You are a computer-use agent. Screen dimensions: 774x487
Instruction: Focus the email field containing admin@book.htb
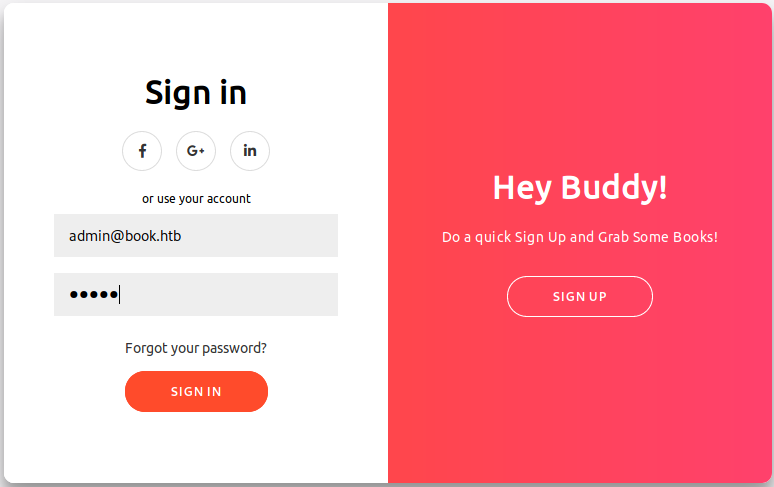click(x=196, y=236)
